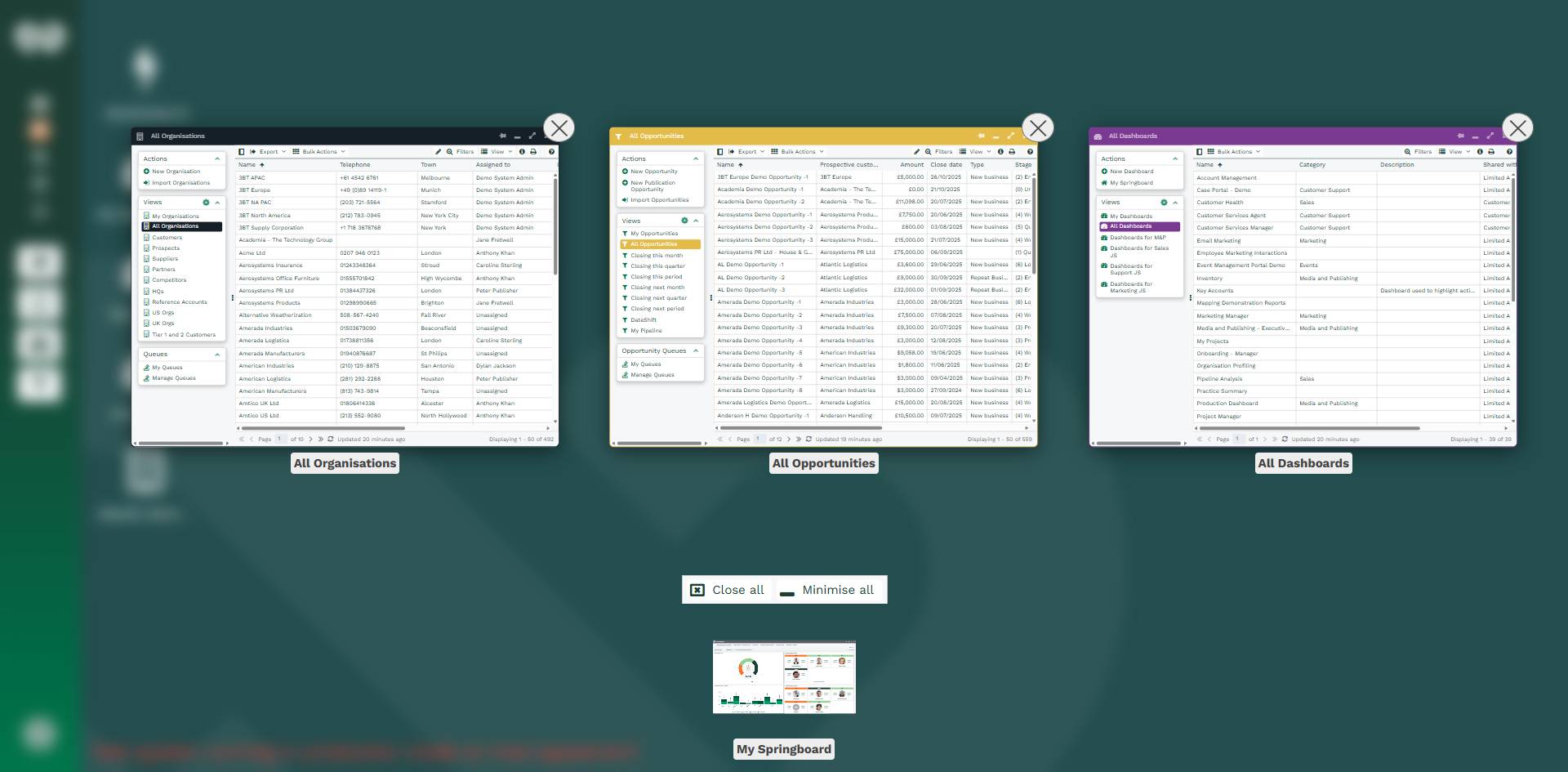
Task: Close the All Organisations window preview
Action: pos(559,128)
